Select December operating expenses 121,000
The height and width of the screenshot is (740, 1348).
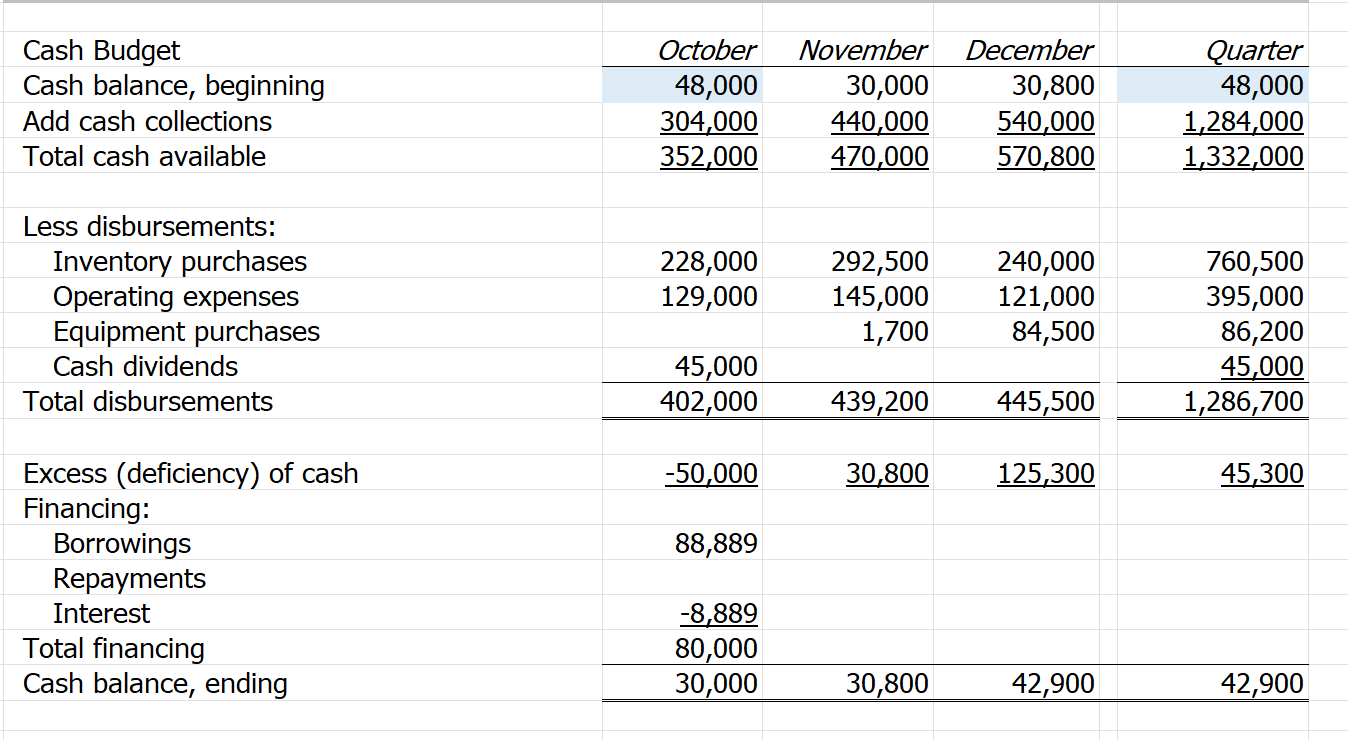pyautogui.click(x=1046, y=296)
